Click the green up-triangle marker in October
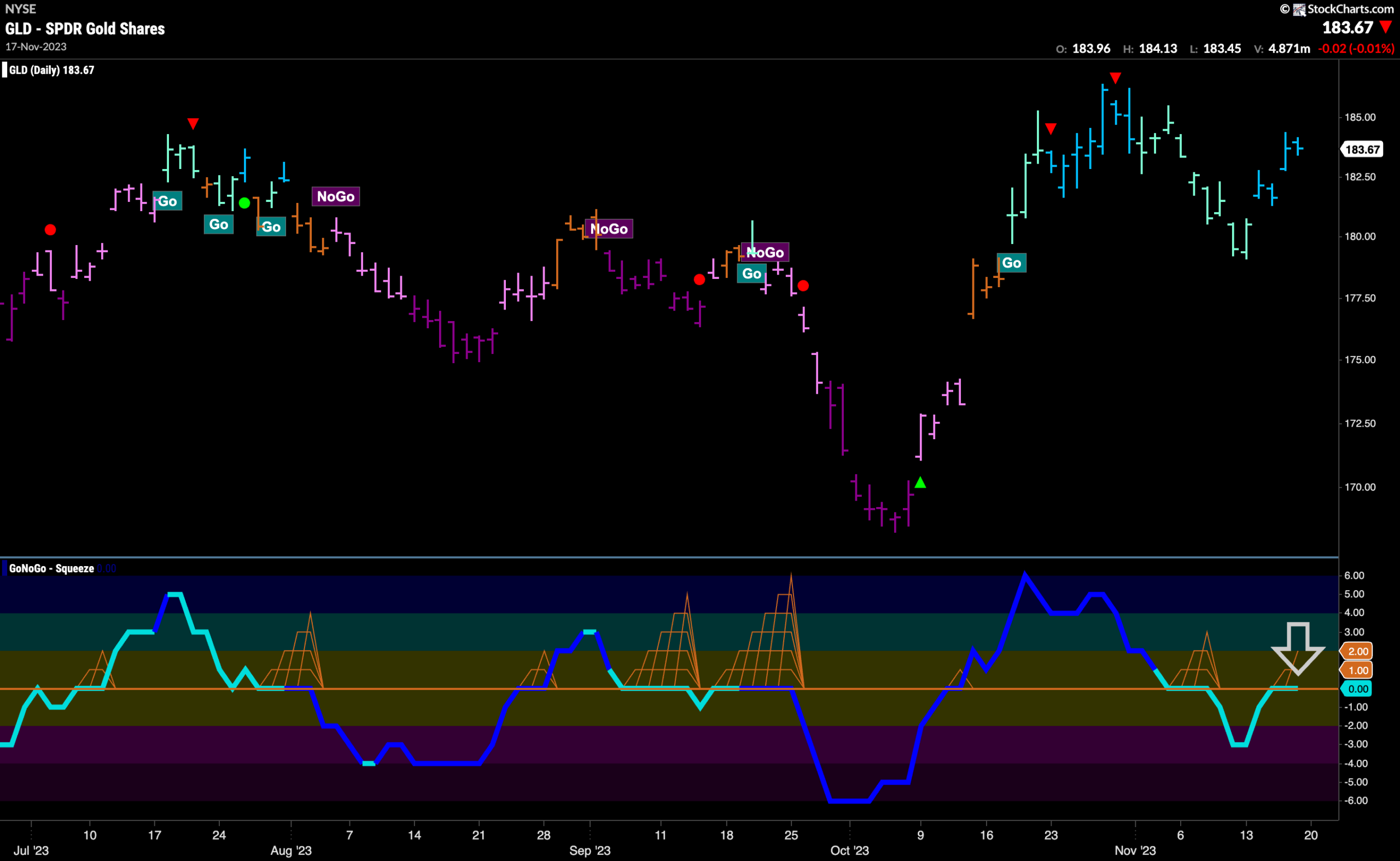 [x=920, y=482]
